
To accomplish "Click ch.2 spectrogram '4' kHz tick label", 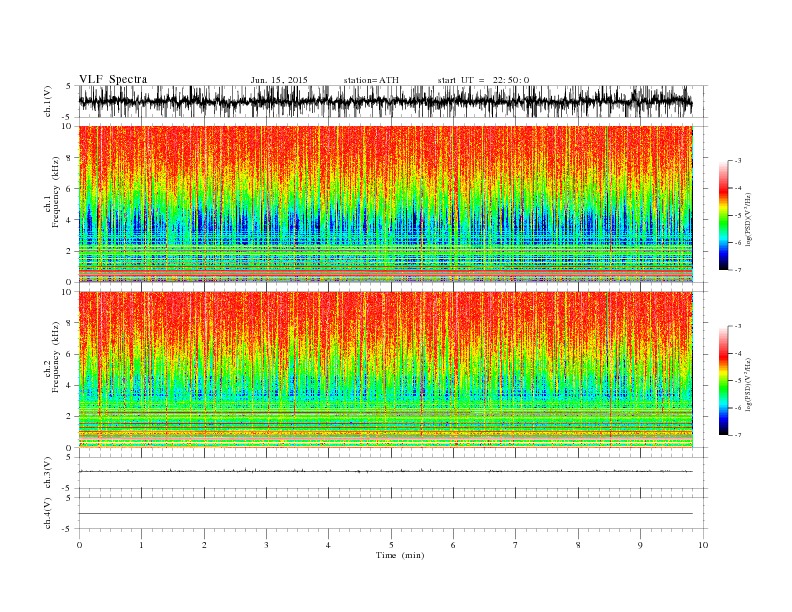I will 70,386.
